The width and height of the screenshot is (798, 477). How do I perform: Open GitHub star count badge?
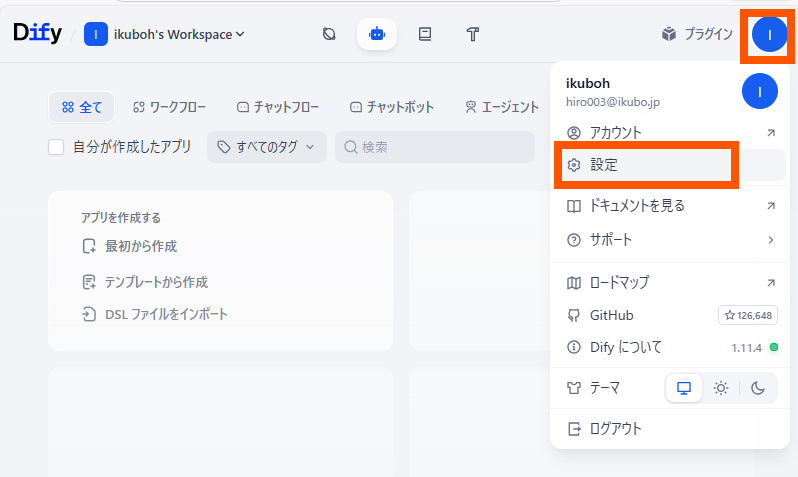pyautogui.click(x=747, y=315)
